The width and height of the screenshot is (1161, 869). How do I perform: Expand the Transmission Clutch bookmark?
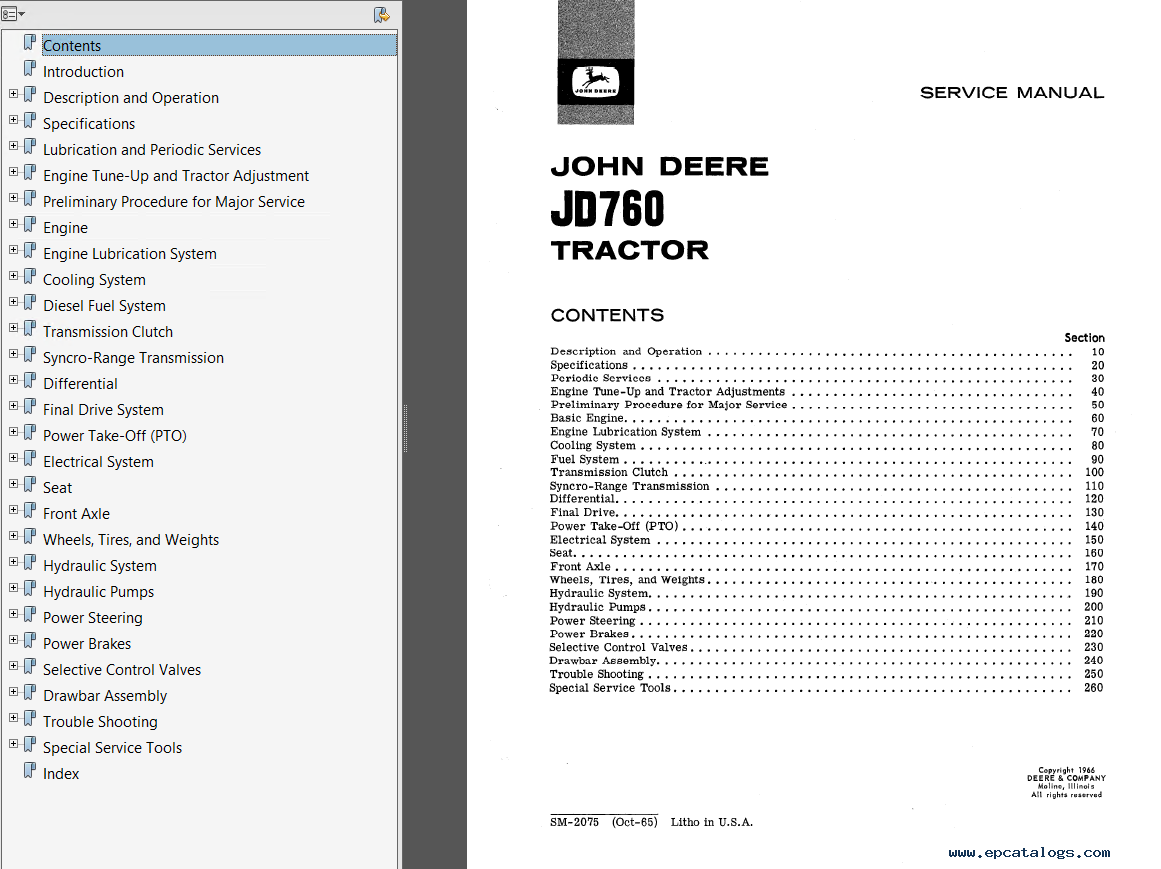[x=13, y=328]
